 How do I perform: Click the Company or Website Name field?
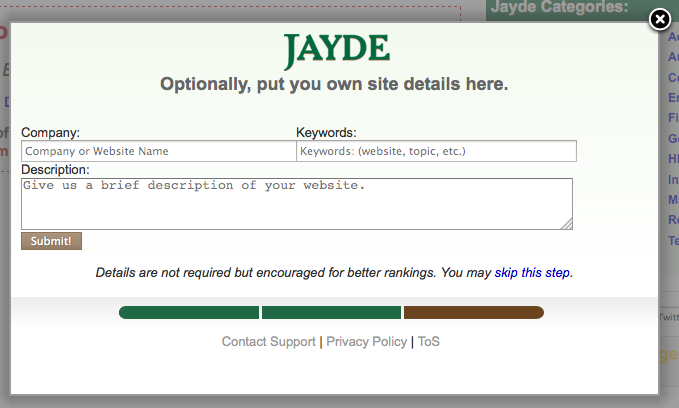[159, 151]
